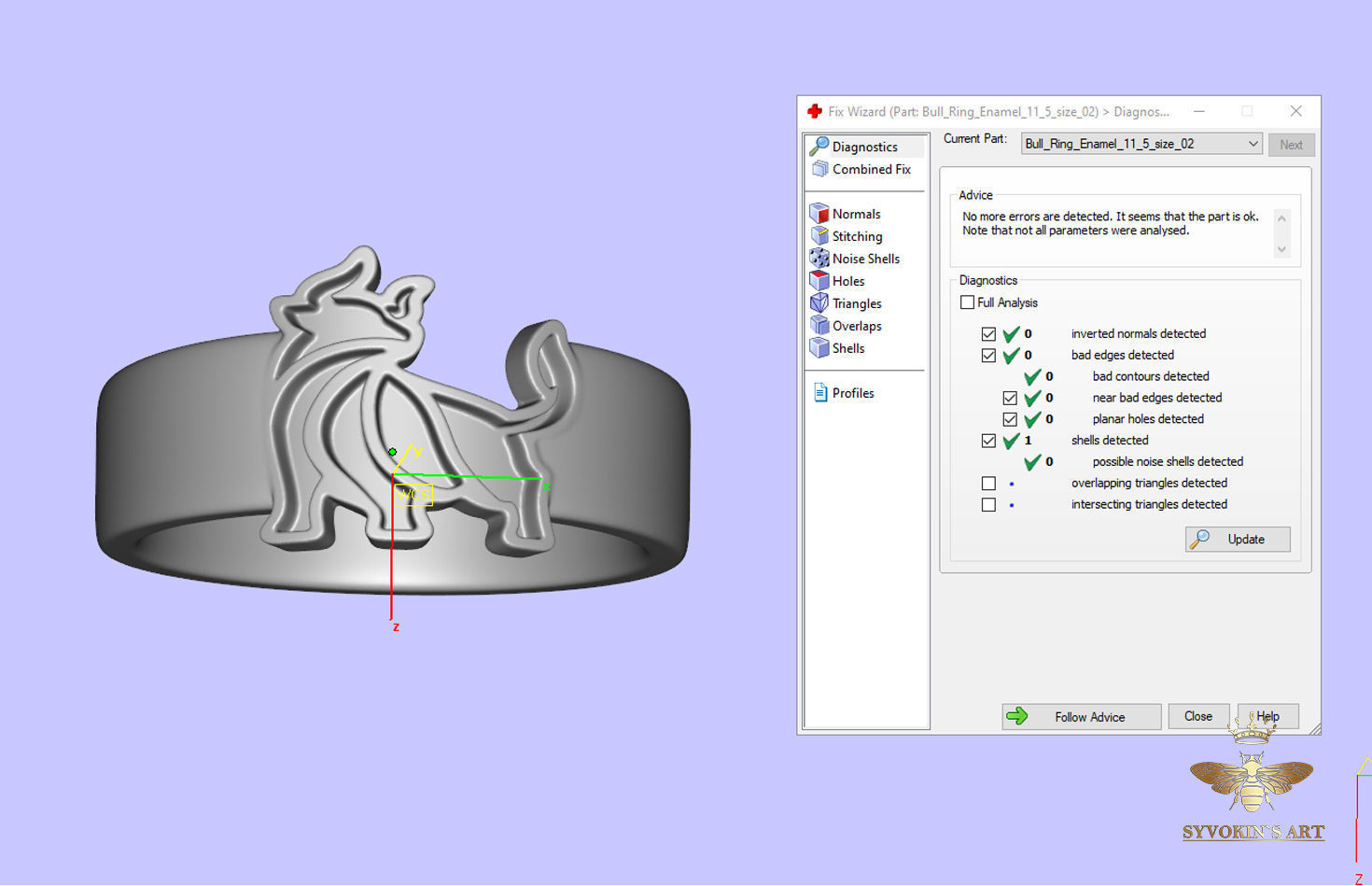The height and width of the screenshot is (886, 1372).
Task: Click Advice scroll down arrow
Action: [x=1281, y=248]
